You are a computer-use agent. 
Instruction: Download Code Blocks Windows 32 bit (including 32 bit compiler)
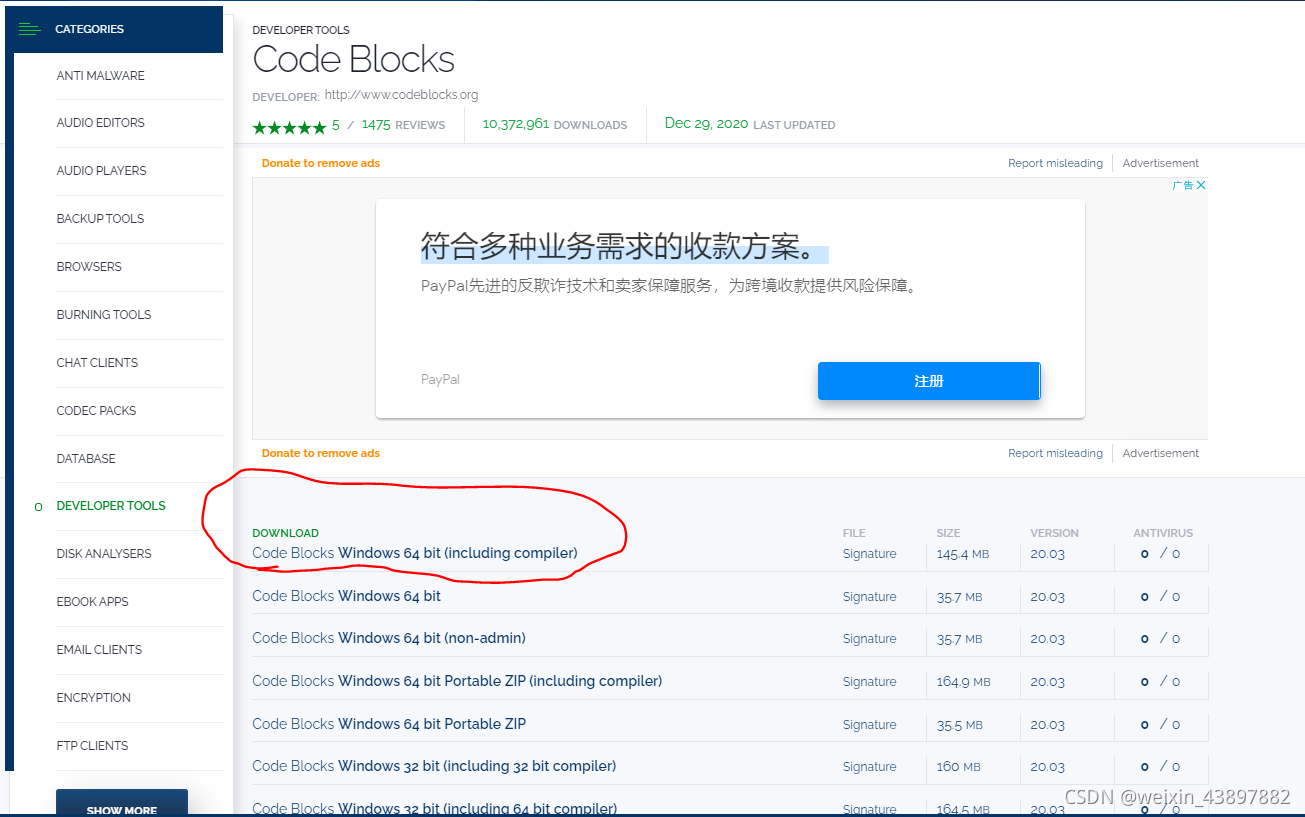(433, 765)
